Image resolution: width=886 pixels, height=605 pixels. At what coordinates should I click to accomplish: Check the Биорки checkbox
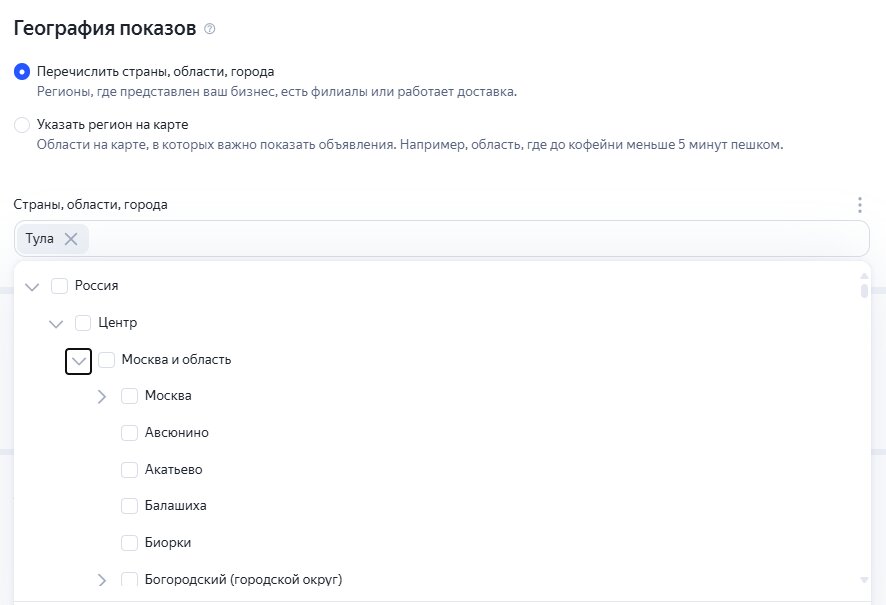[129, 543]
